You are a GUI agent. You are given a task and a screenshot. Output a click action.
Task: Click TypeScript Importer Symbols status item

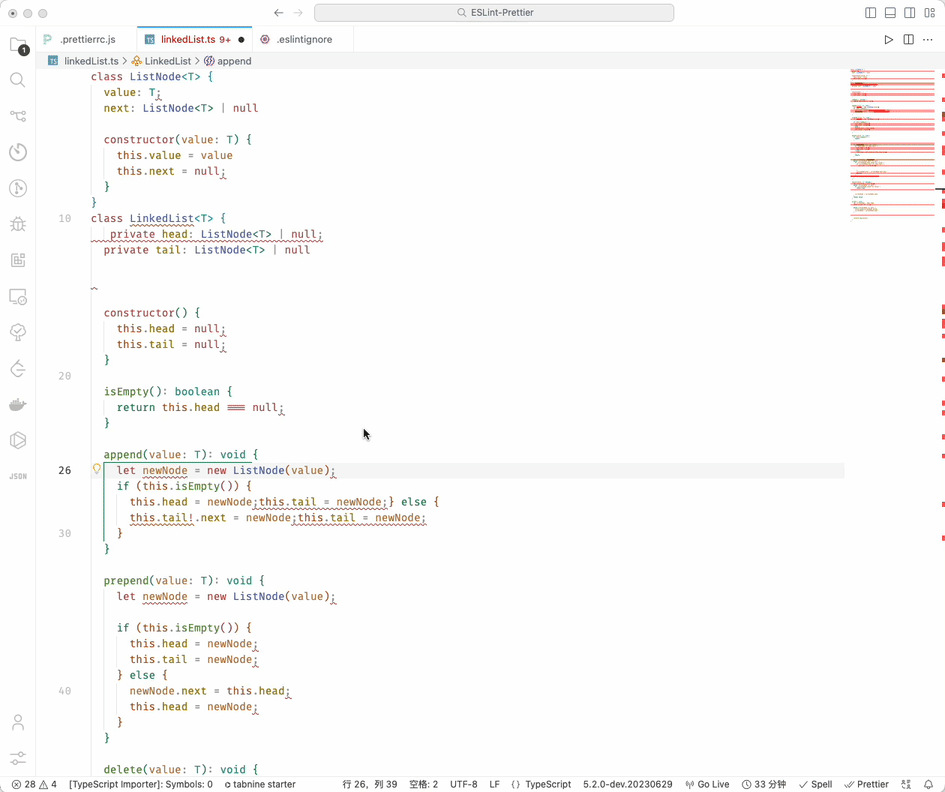pos(140,784)
